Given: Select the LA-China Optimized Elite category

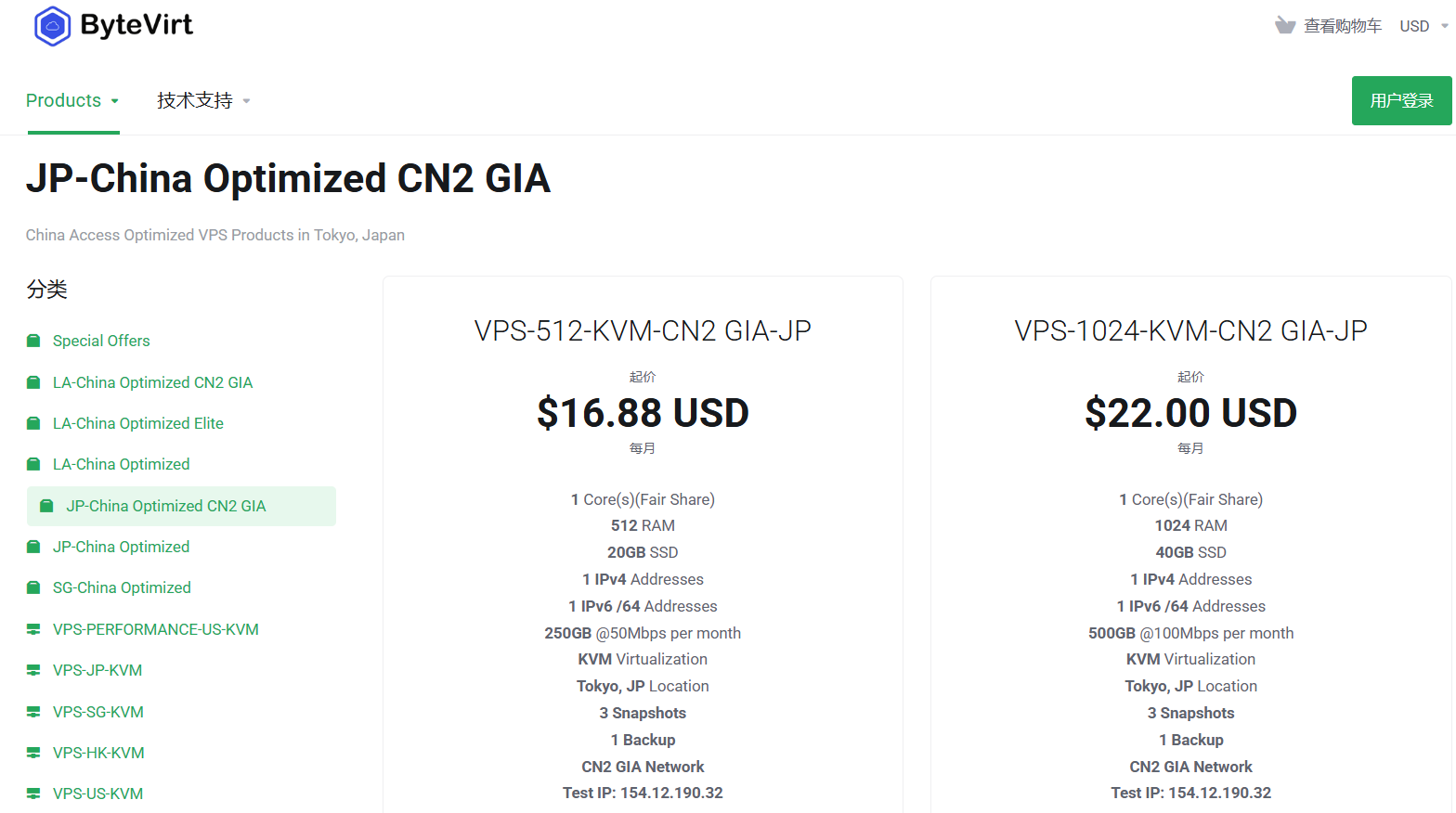Looking at the screenshot, I should click(137, 422).
